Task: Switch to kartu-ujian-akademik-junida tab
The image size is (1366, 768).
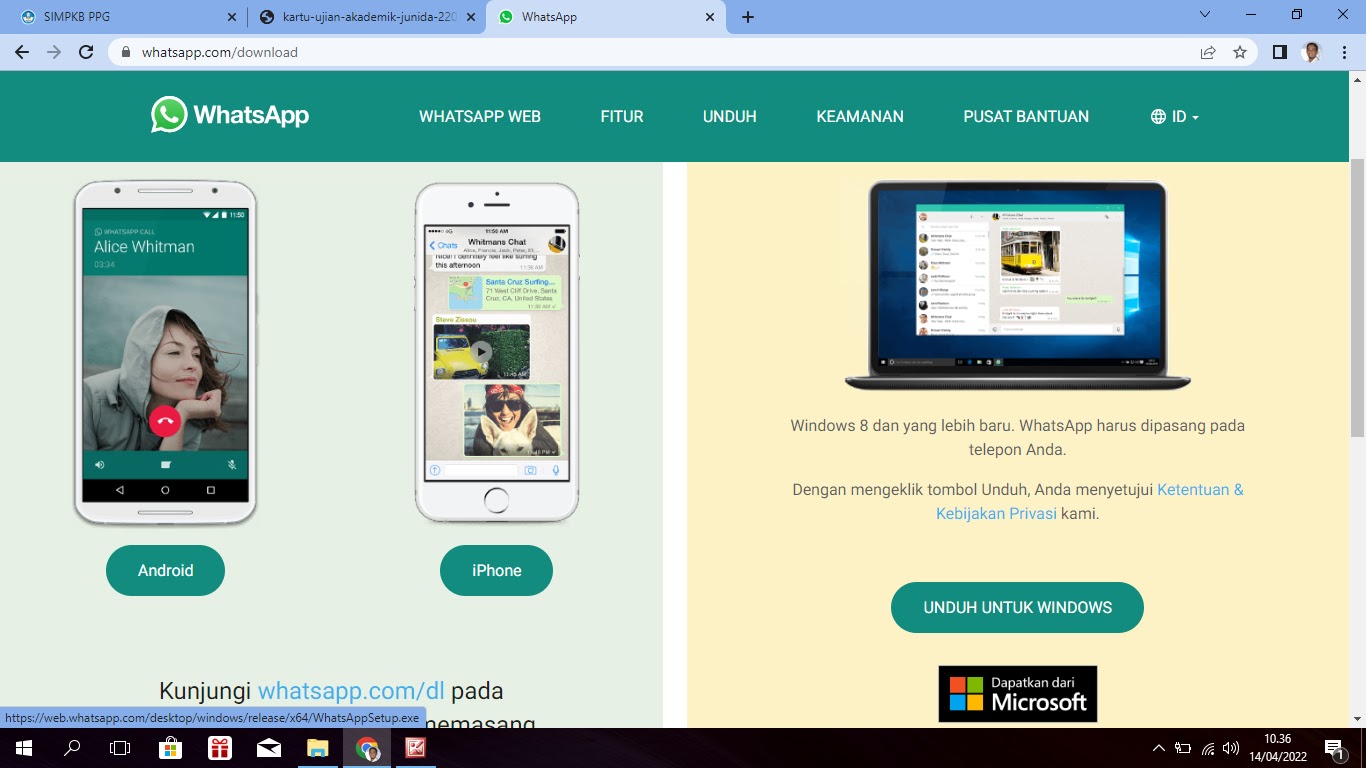Action: point(366,17)
